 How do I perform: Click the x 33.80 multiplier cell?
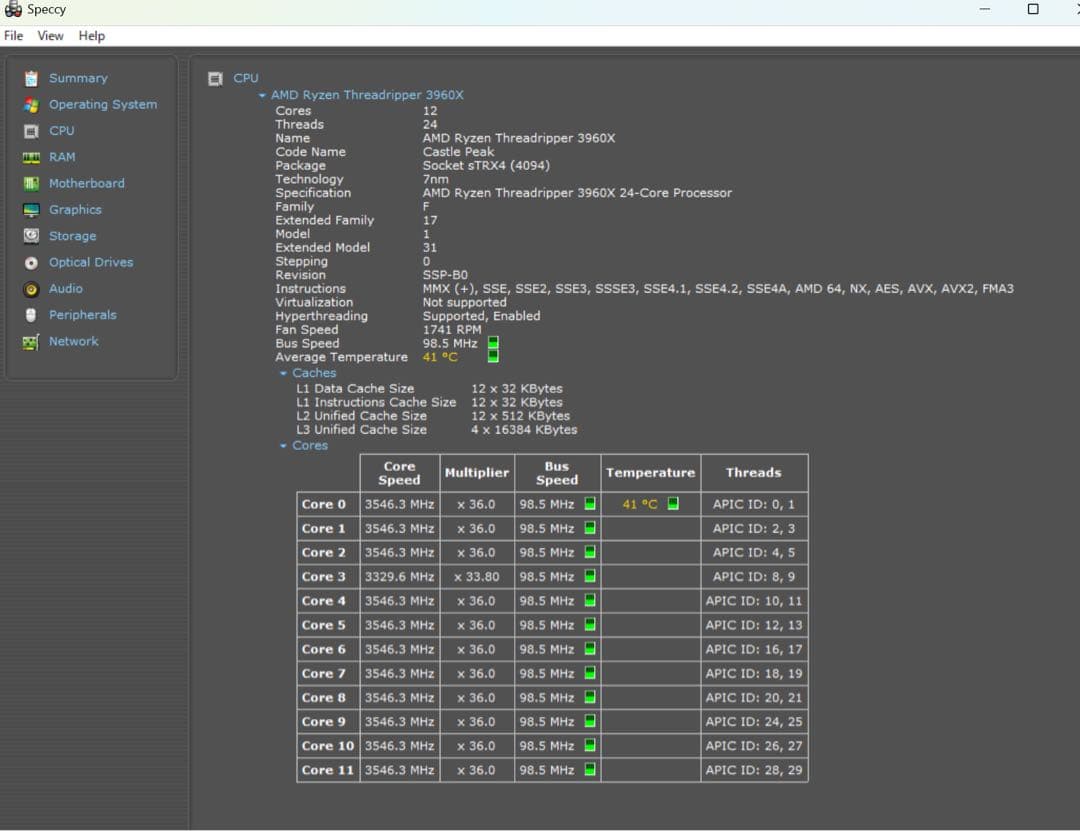477,577
